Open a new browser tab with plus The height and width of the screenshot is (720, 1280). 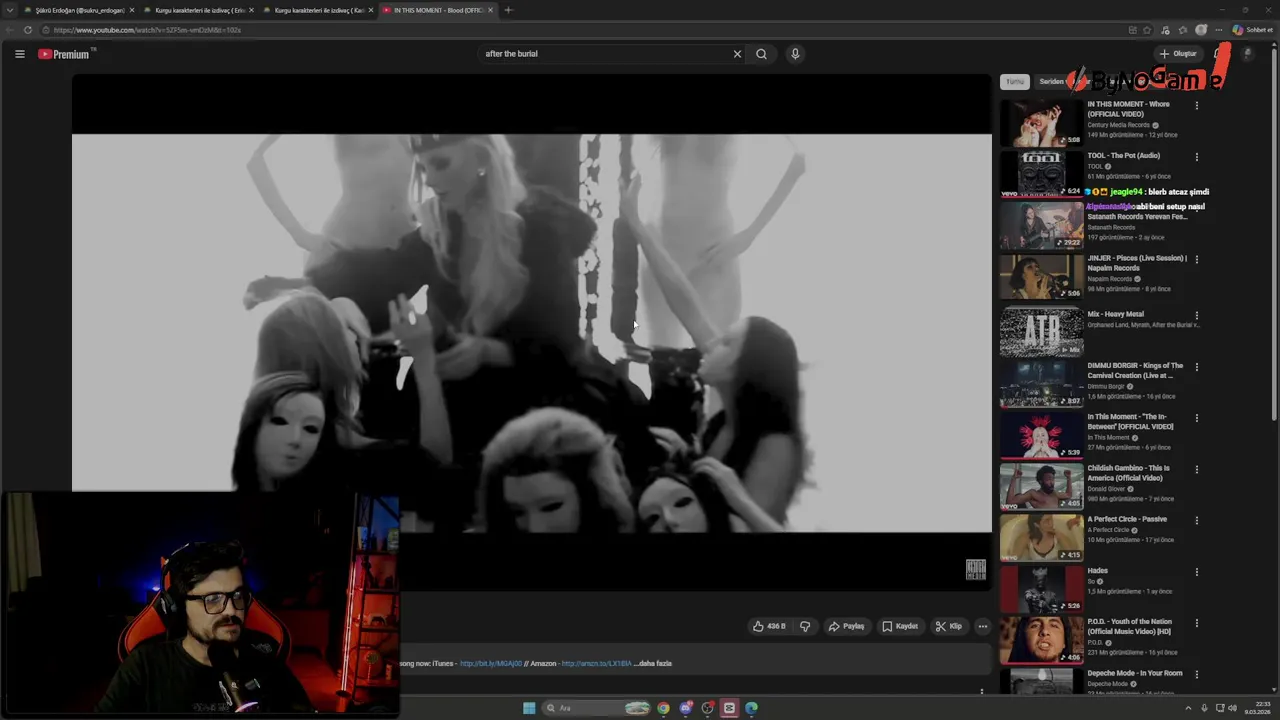coord(508,10)
